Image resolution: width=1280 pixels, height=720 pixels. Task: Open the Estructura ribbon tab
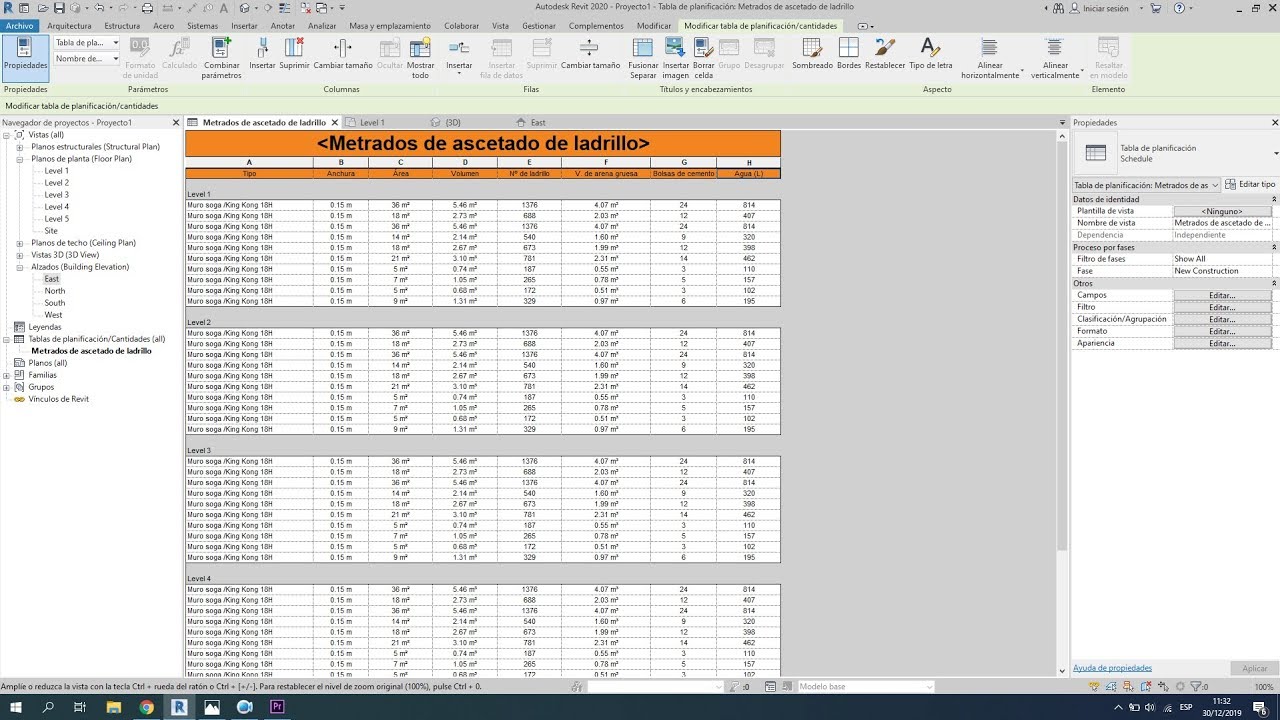(122, 26)
